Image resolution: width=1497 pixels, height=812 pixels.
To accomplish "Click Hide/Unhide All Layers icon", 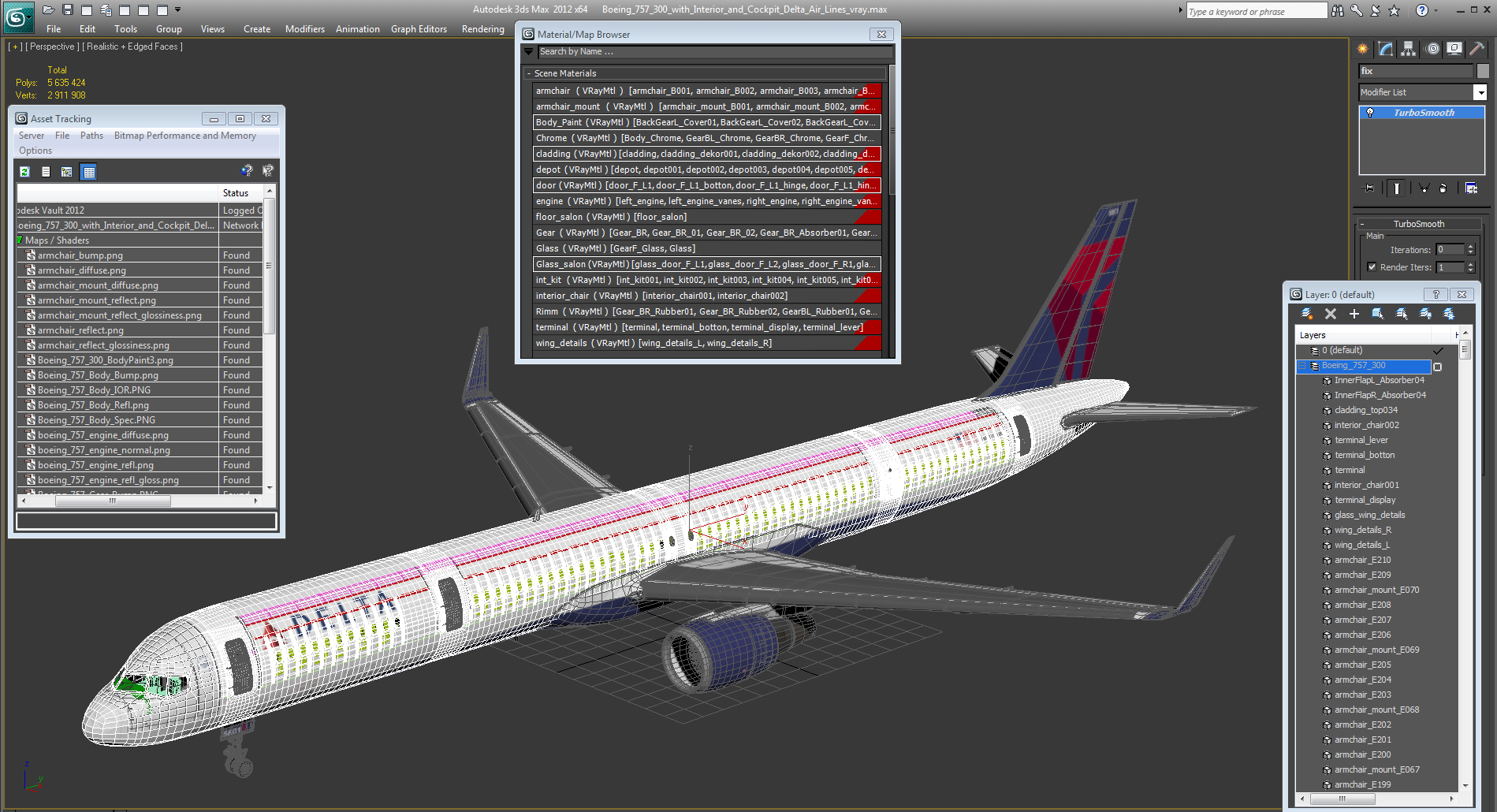I will click(1425, 314).
